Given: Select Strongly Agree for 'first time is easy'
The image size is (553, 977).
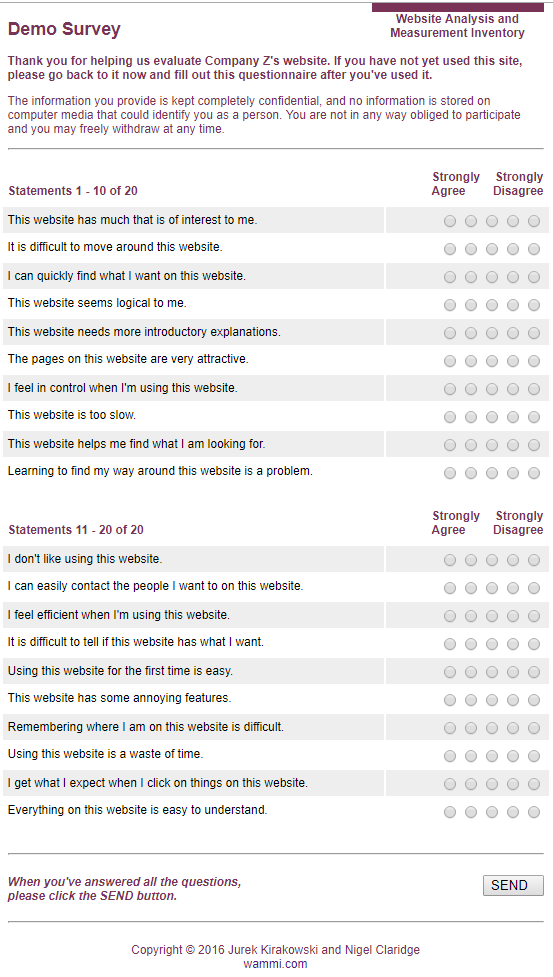Looking at the screenshot, I should pos(450,672).
